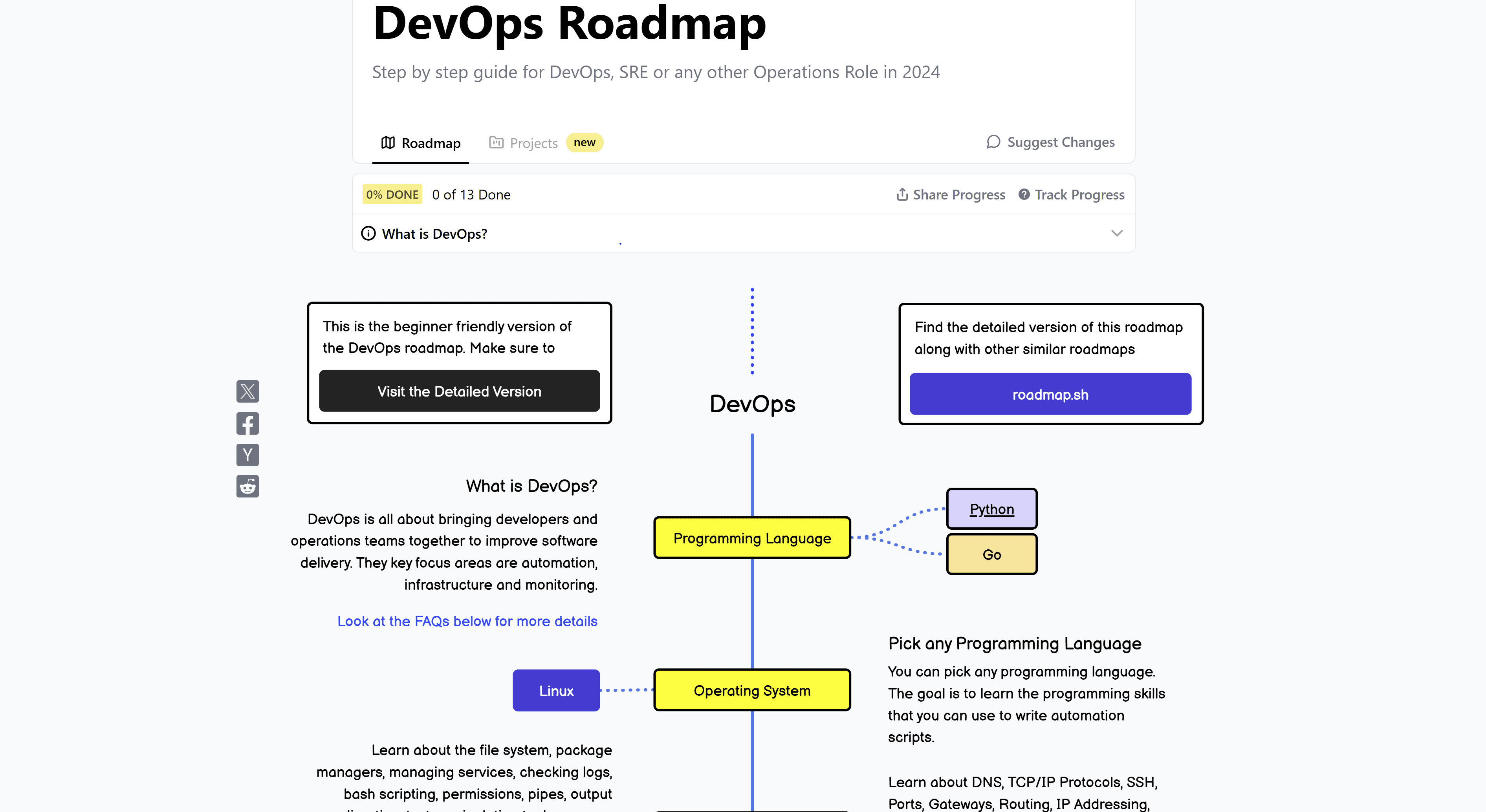Click the 0% DONE progress badge
The width and height of the screenshot is (1486, 812).
[x=392, y=194]
